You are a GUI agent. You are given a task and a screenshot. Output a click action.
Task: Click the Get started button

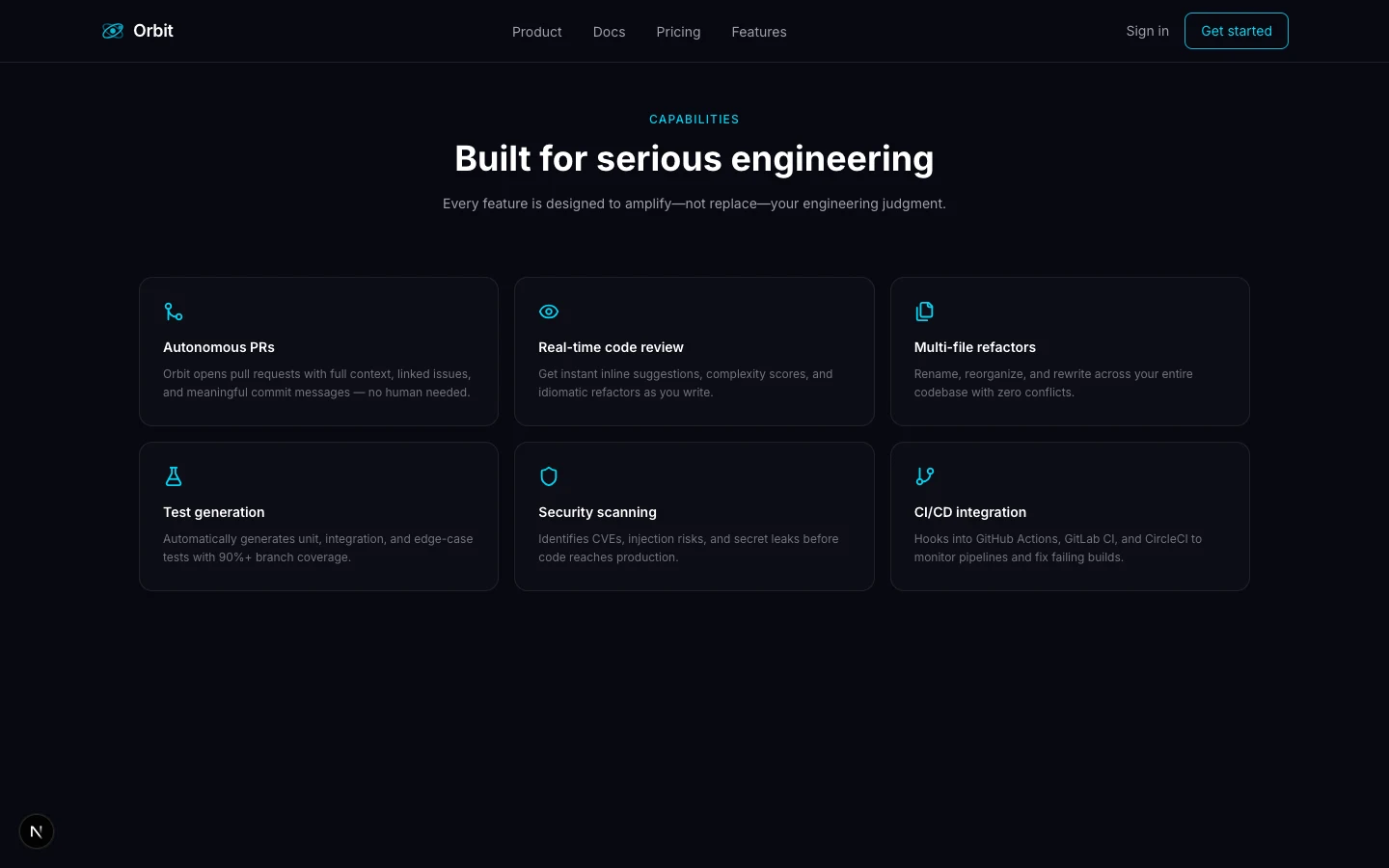coord(1236,31)
